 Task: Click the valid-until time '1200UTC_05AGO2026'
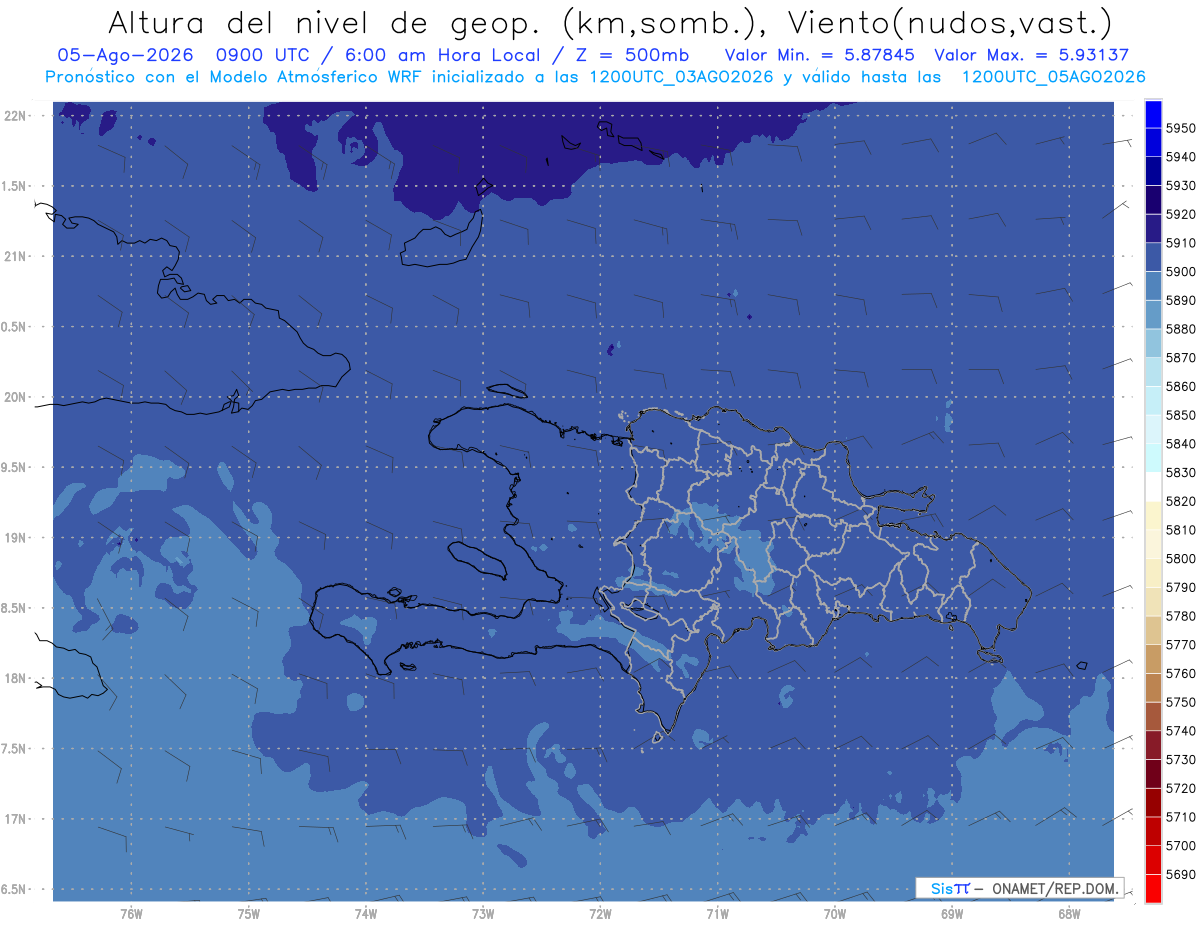coord(1053,77)
